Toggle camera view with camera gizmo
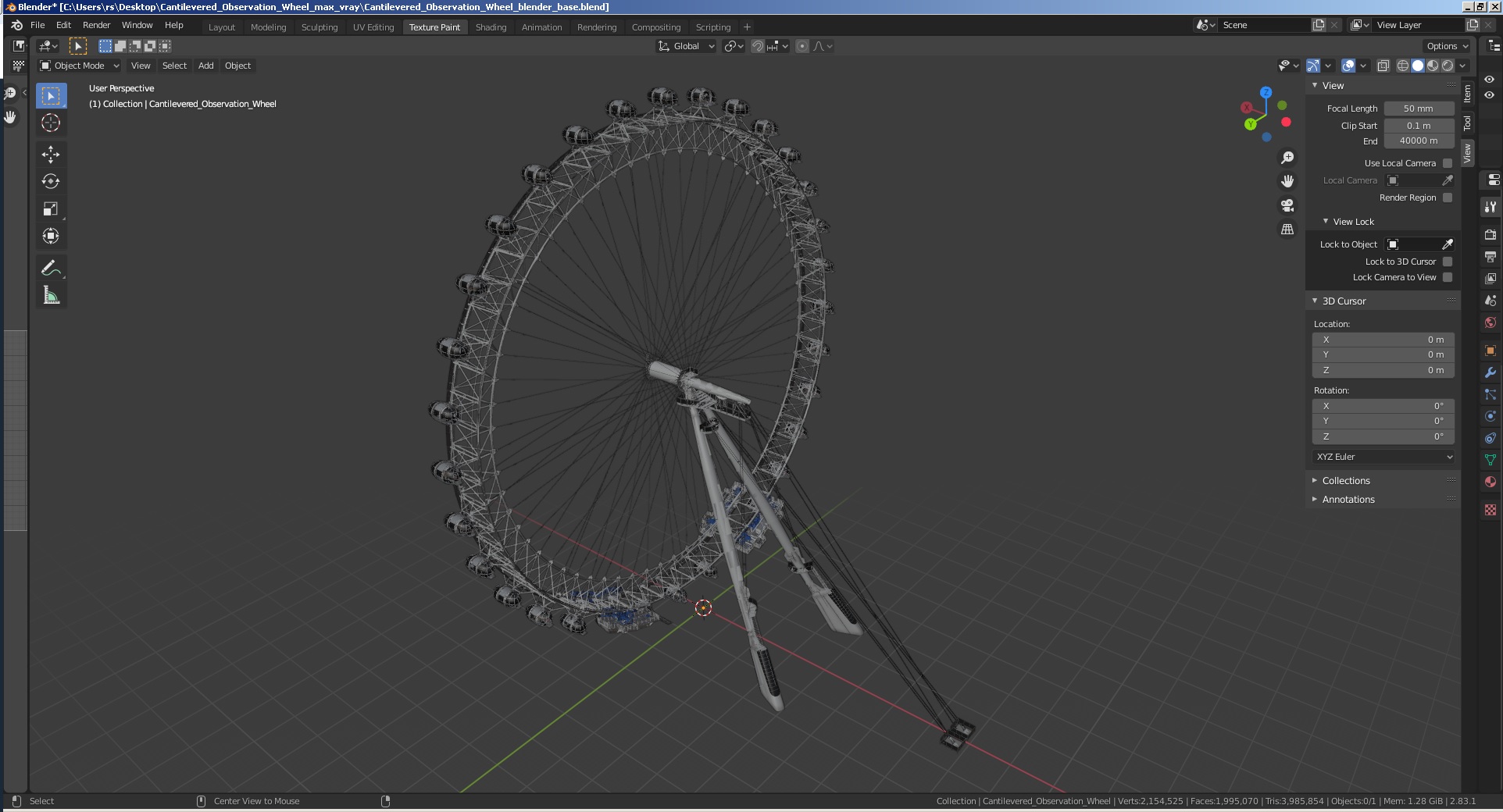This screenshot has height=812, width=1503. pos(1287,205)
